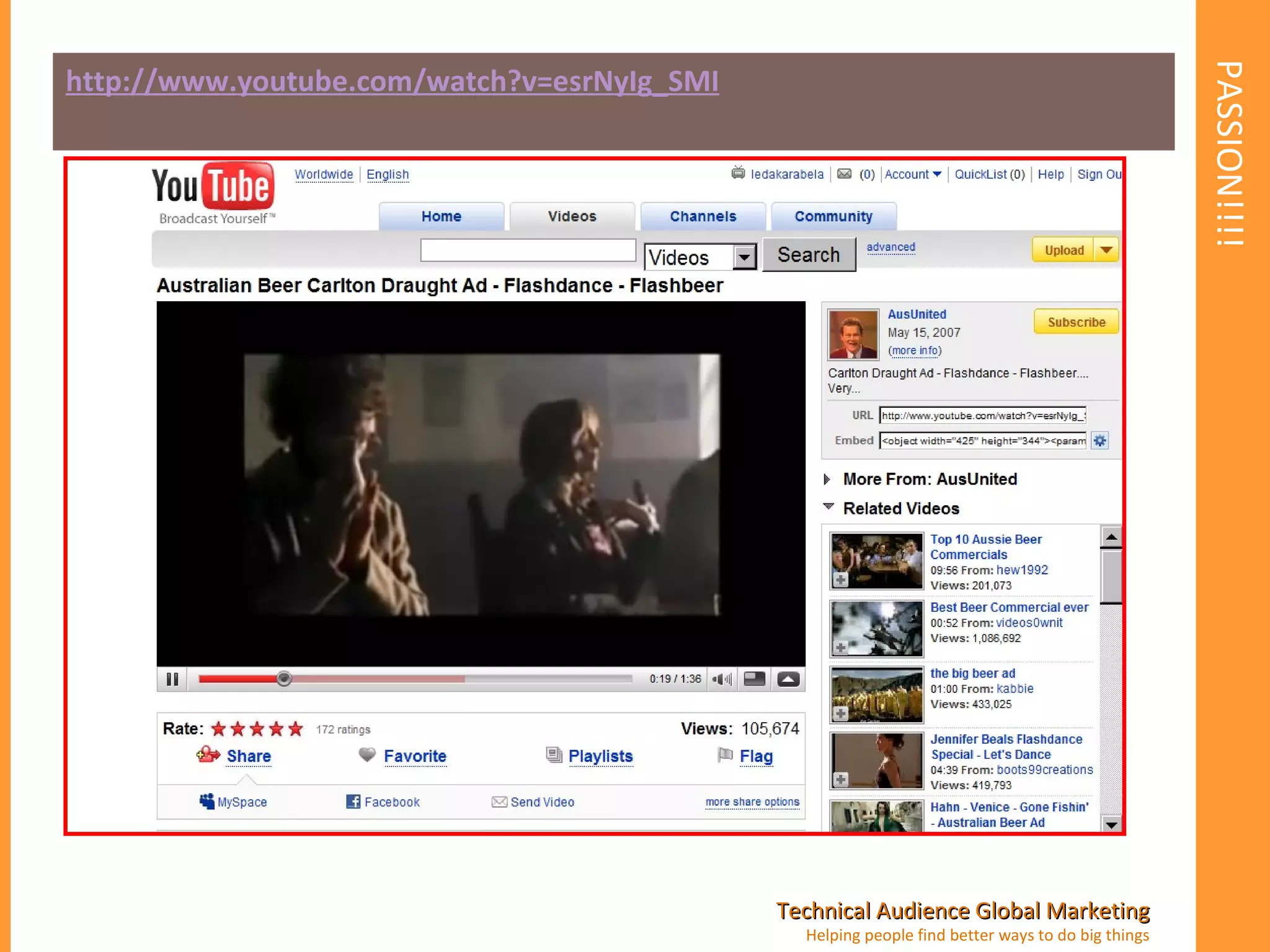Rate the video five stars
Image resolution: width=1270 pixels, height=952 pixels.
(x=296, y=729)
